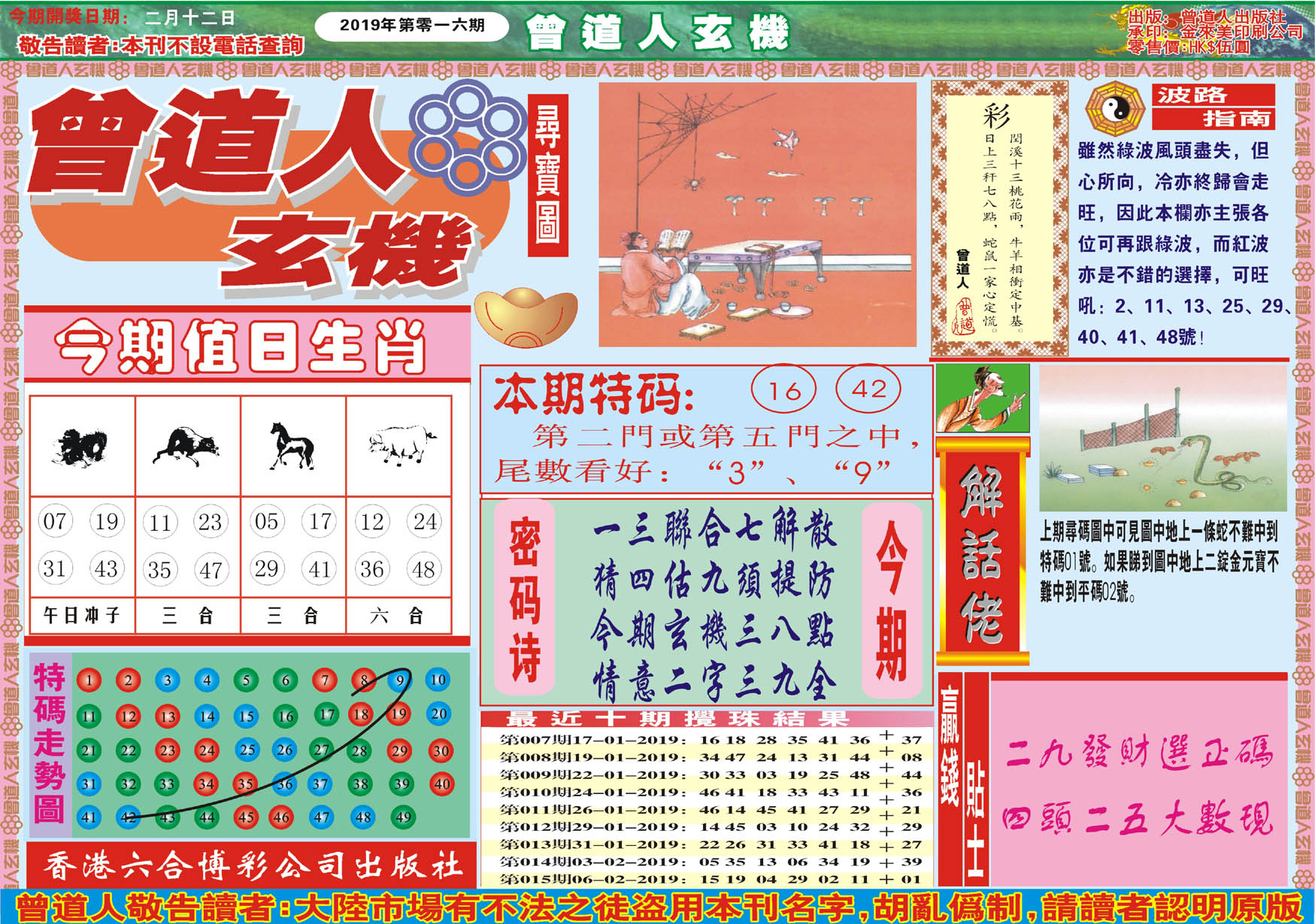Click the red ball numbered 40
This screenshot has height=924, width=1315.
(441, 784)
